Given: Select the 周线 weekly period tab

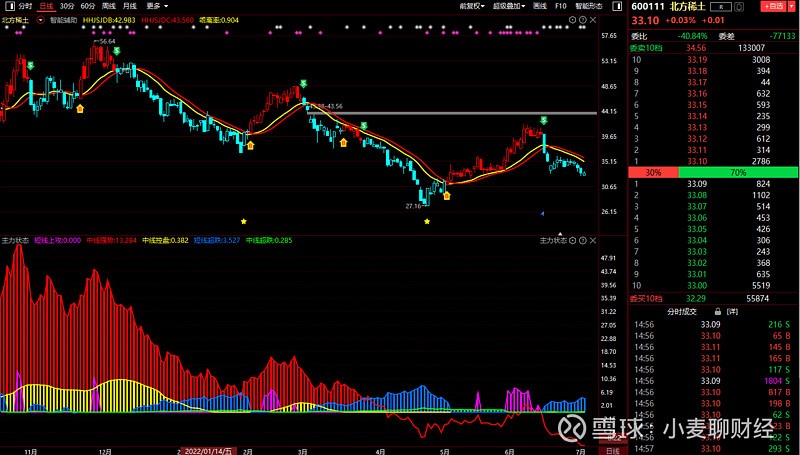Looking at the screenshot, I should tap(108, 6).
